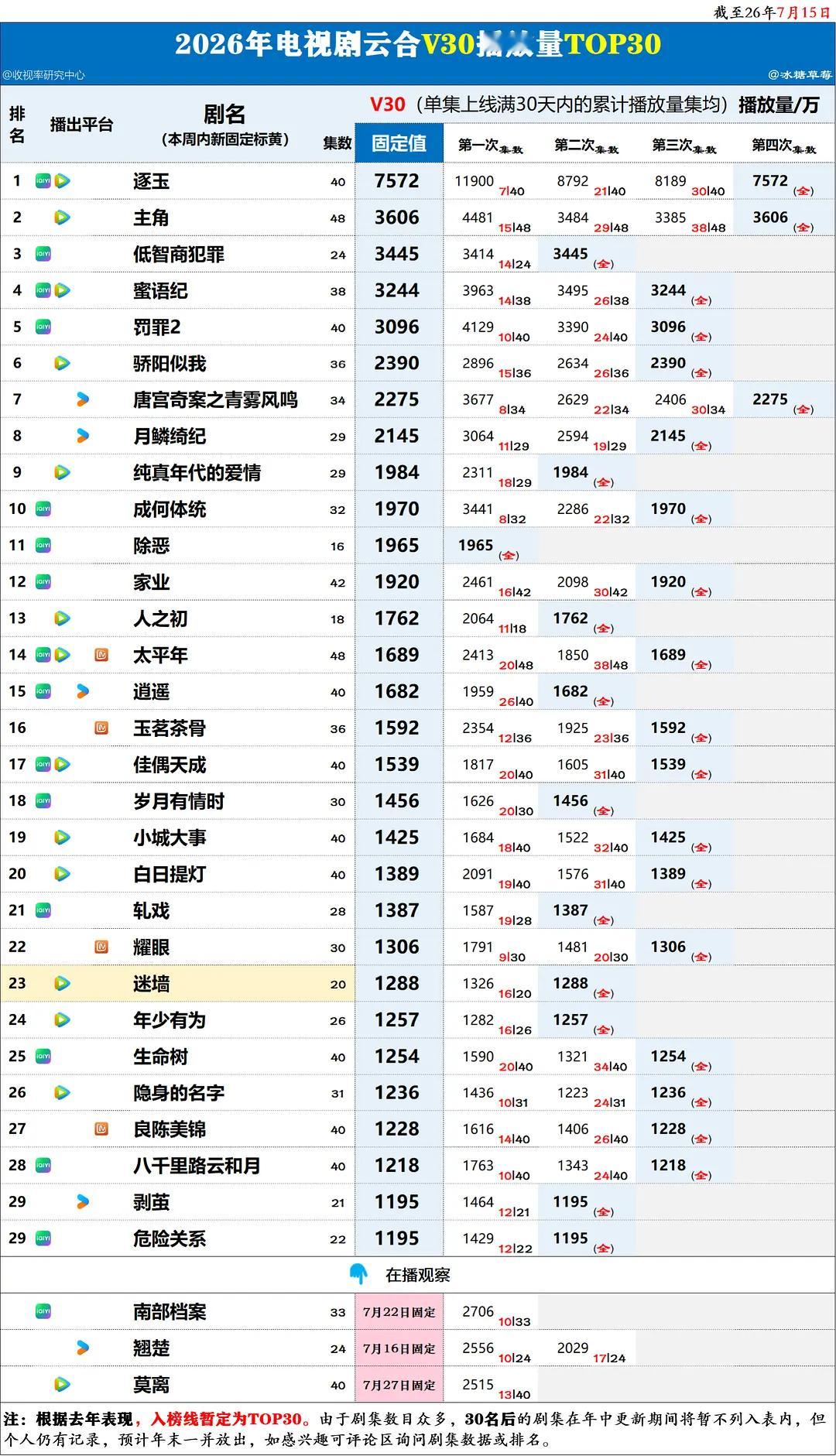Viewport: 836px width, 1456px height.
Task: Click the iQIYI icon beside 除恶
Action: (43, 545)
